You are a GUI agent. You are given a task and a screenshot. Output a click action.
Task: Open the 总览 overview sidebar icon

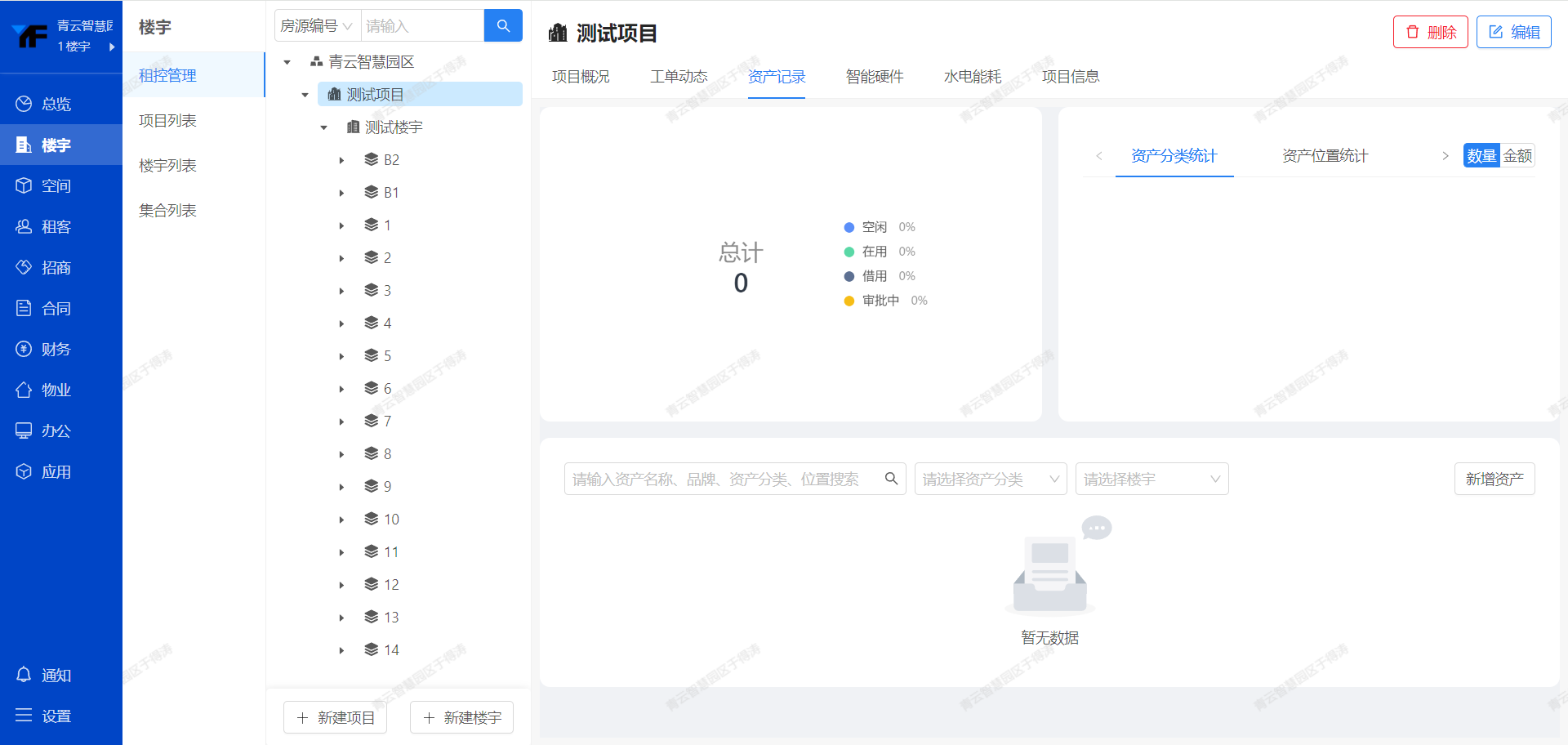[24, 104]
